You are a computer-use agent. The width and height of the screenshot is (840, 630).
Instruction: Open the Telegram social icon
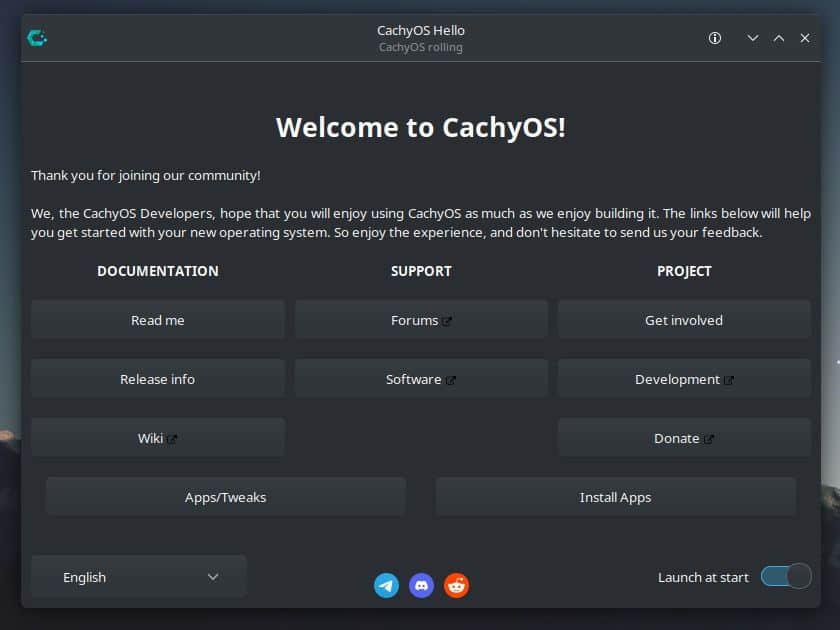[x=386, y=586]
